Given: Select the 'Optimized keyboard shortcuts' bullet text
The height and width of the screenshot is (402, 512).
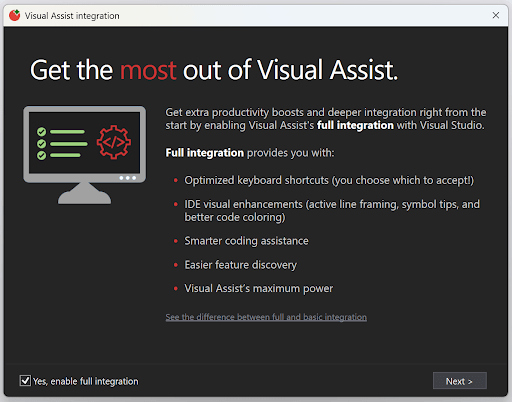Looking at the screenshot, I should (329, 180).
